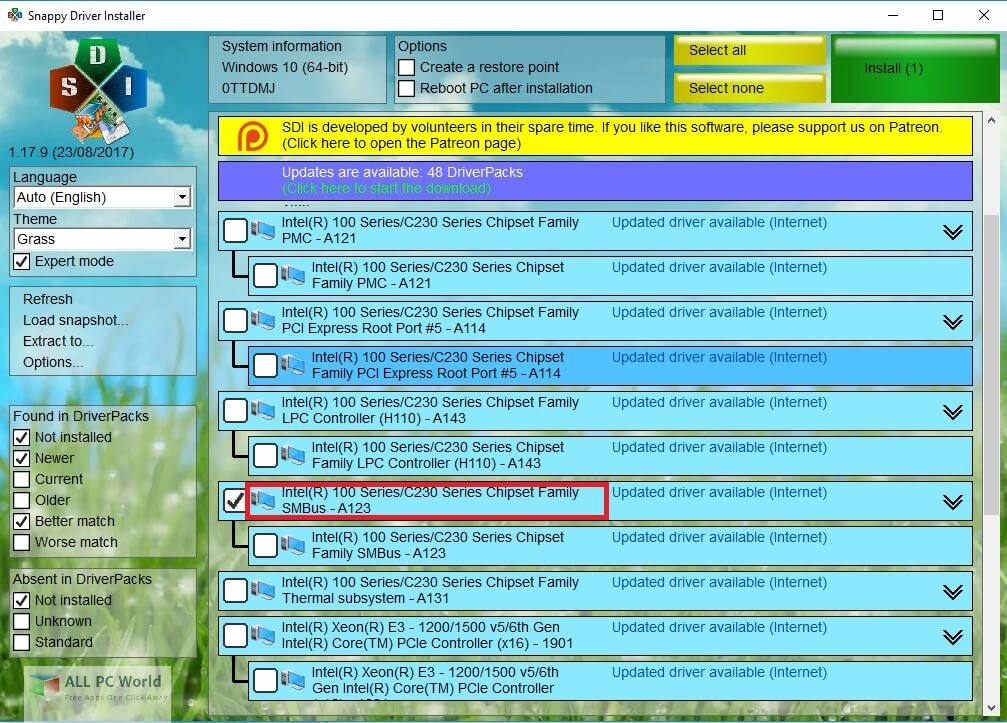Click device icon of Family PMC - A121 child row
This screenshot has width=1007, height=723.
[293, 275]
